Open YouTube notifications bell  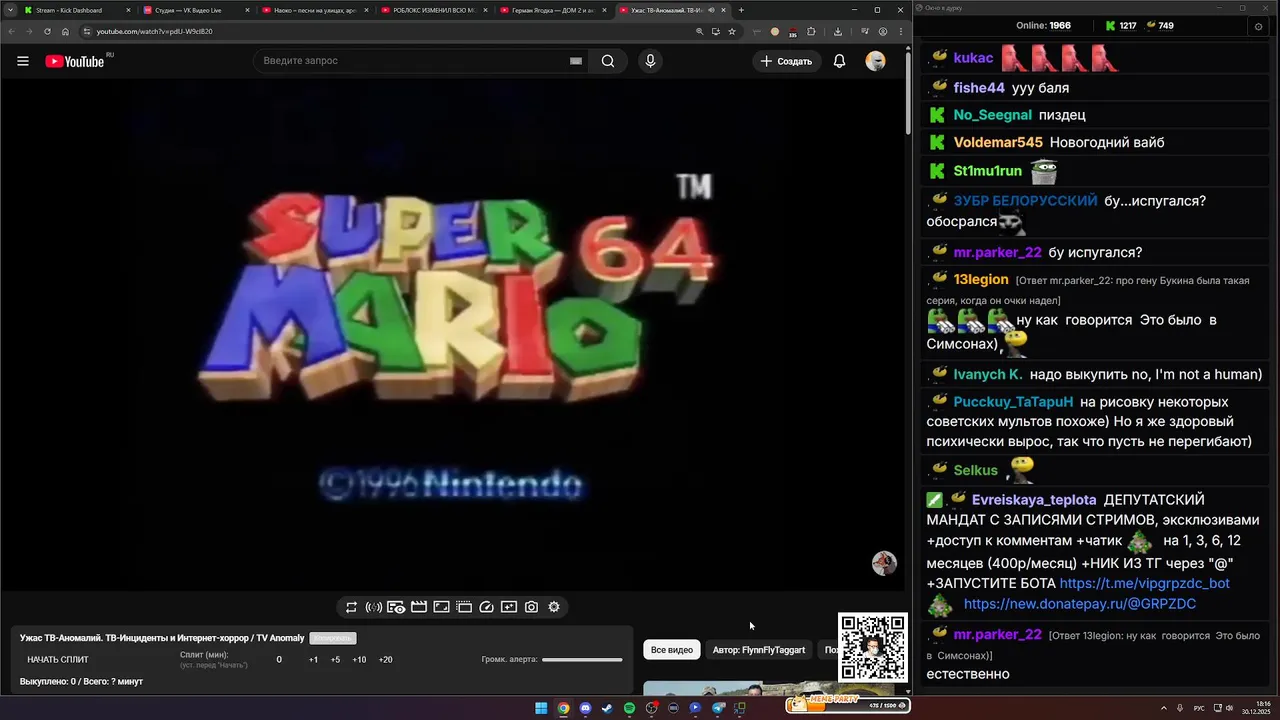coord(840,61)
